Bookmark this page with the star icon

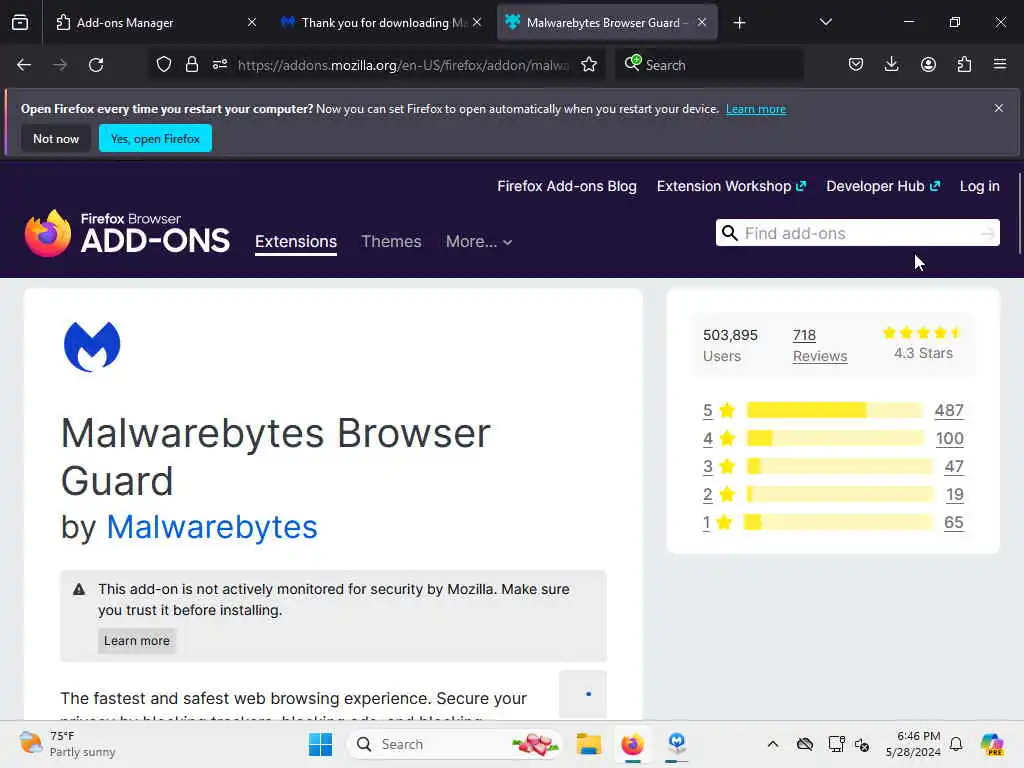coord(589,65)
